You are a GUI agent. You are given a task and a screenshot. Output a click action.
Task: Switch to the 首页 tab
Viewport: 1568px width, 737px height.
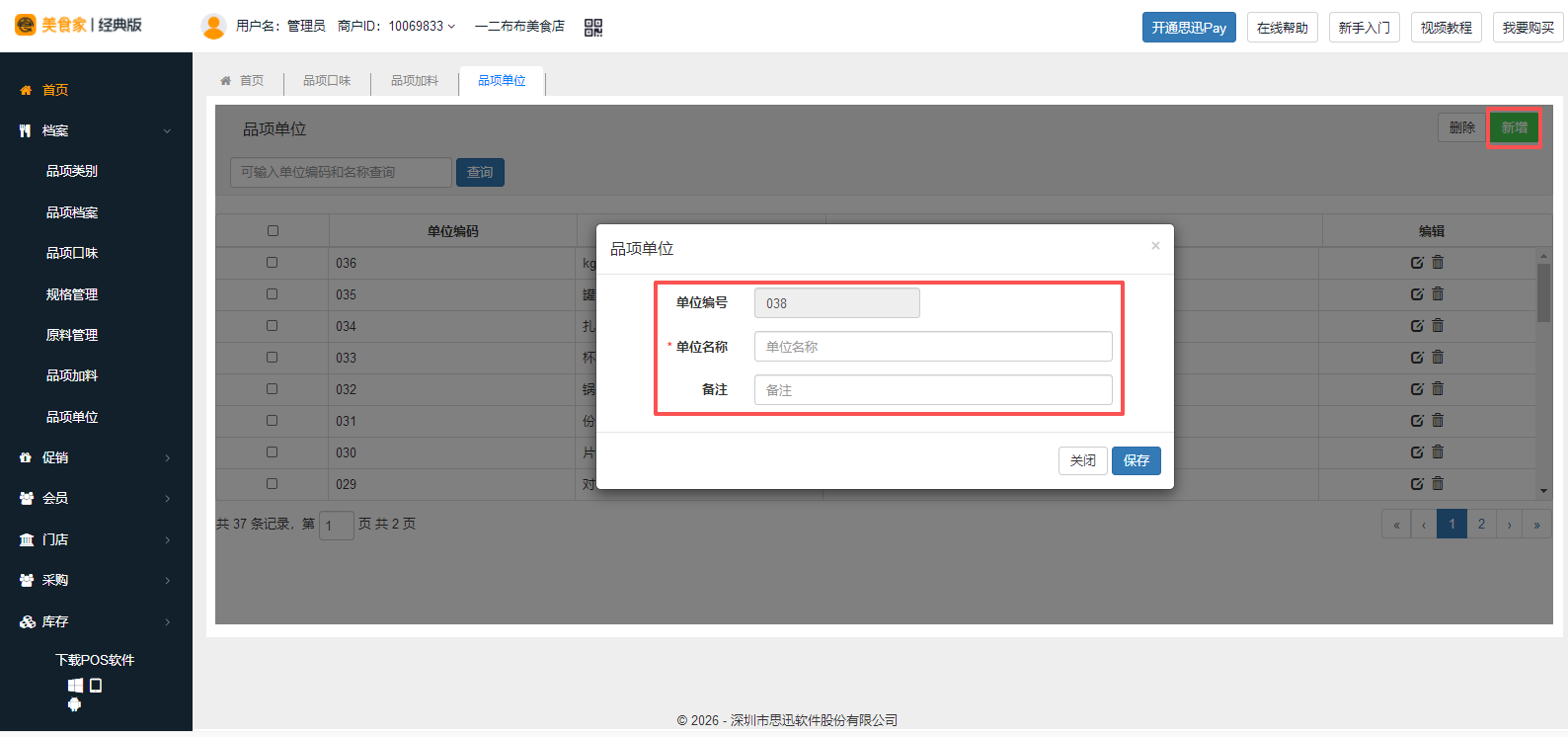coord(242,81)
